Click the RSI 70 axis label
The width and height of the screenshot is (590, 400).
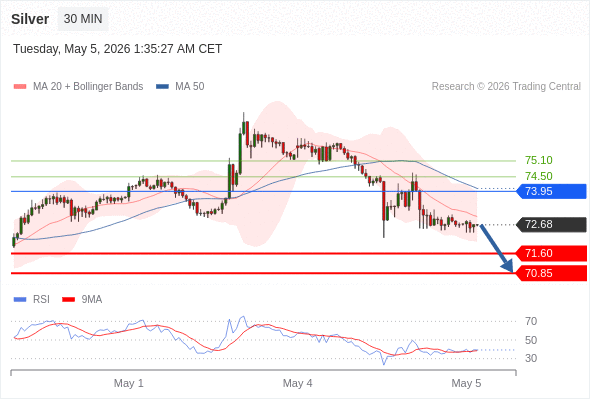pyautogui.click(x=531, y=321)
